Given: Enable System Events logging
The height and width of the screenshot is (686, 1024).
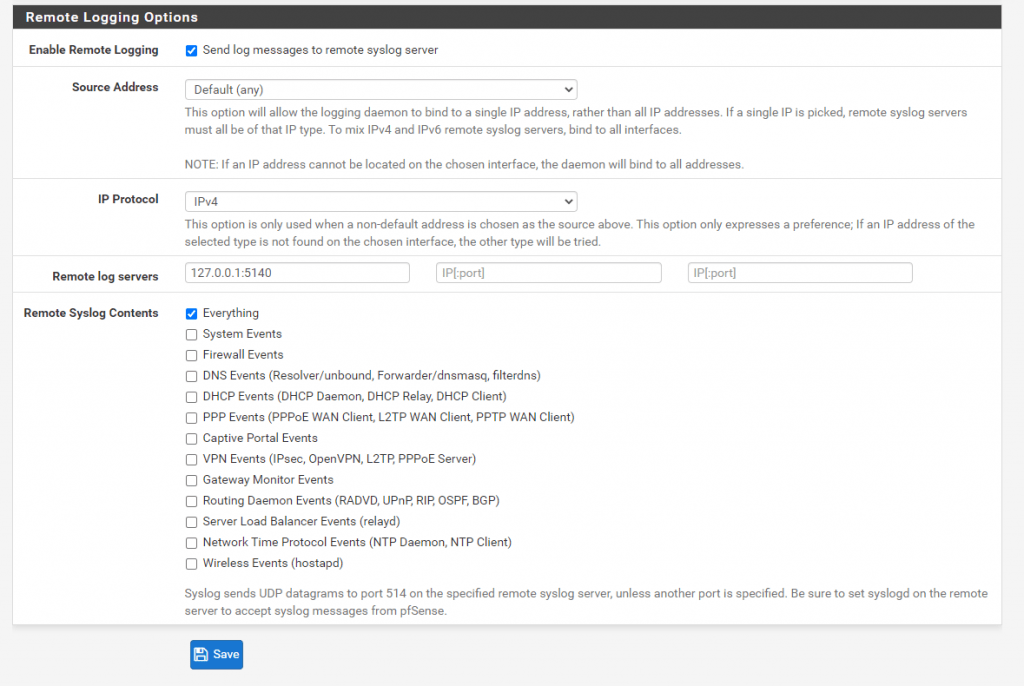Looking at the screenshot, I should (191, 335).
